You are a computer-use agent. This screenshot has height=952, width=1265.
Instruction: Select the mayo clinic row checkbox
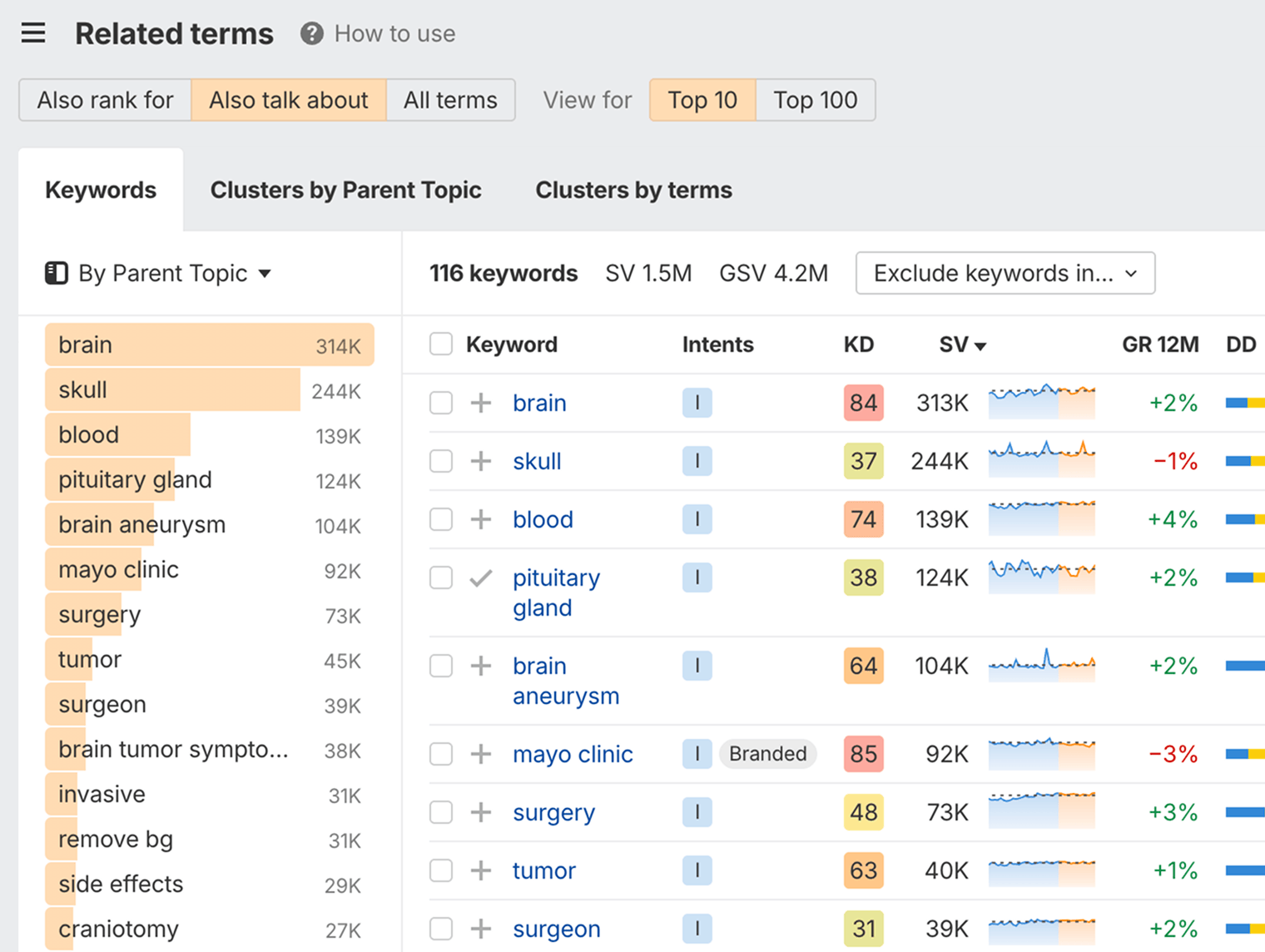[x=441, y=754]
